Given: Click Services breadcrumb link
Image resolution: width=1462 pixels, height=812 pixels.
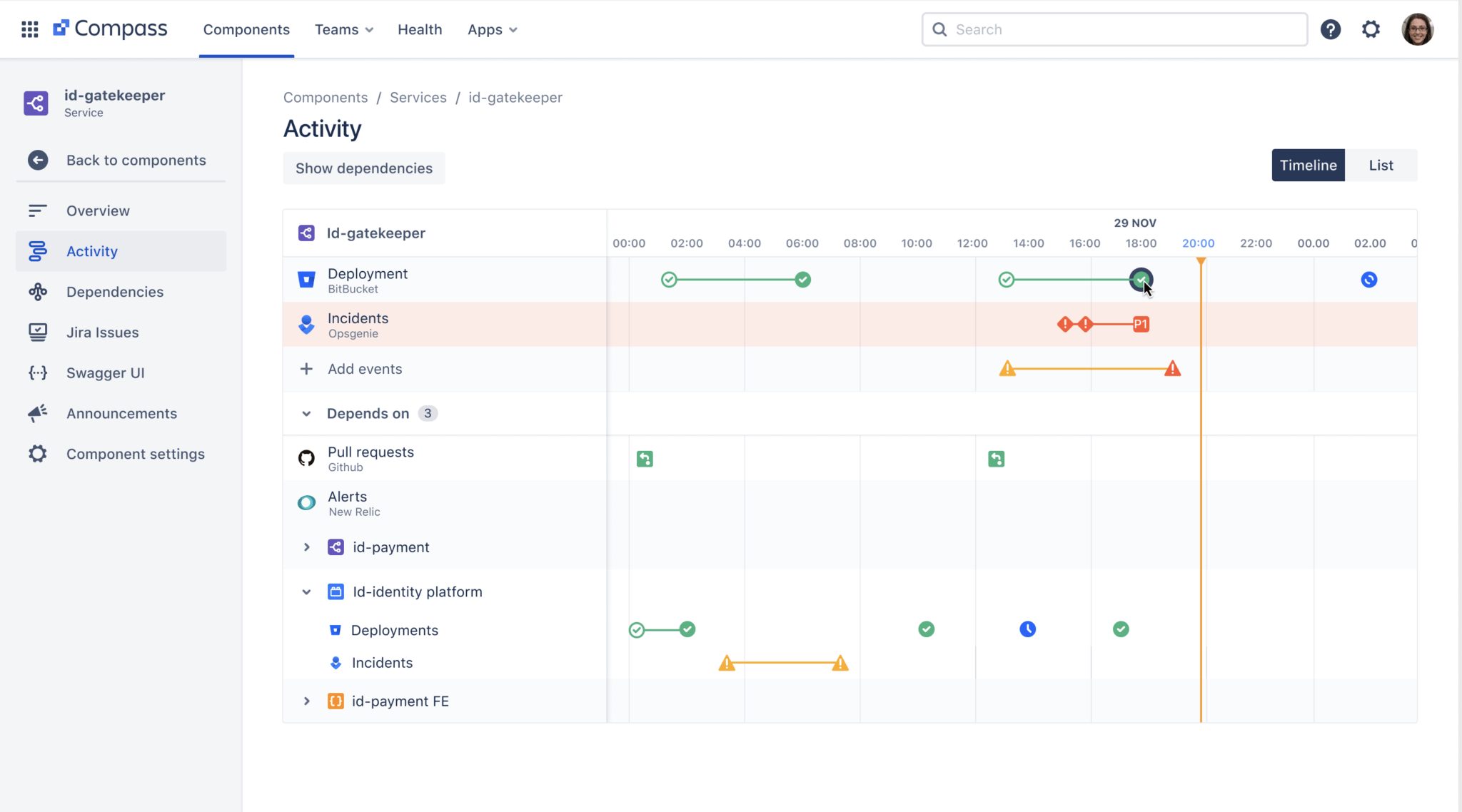Looking at the screenshot, I should click(x=418, y=98).
